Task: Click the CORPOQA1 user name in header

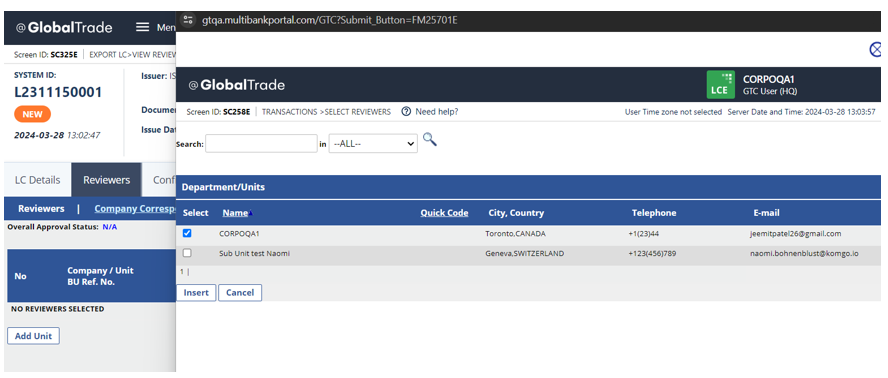Action: (x=769, y=79)
